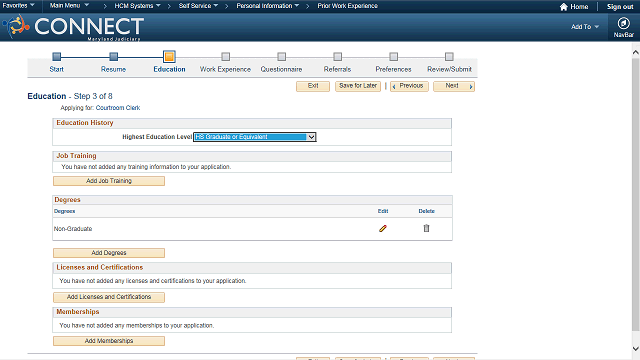
Task: Click the Preferences step square icon
Action: point(393,56)
